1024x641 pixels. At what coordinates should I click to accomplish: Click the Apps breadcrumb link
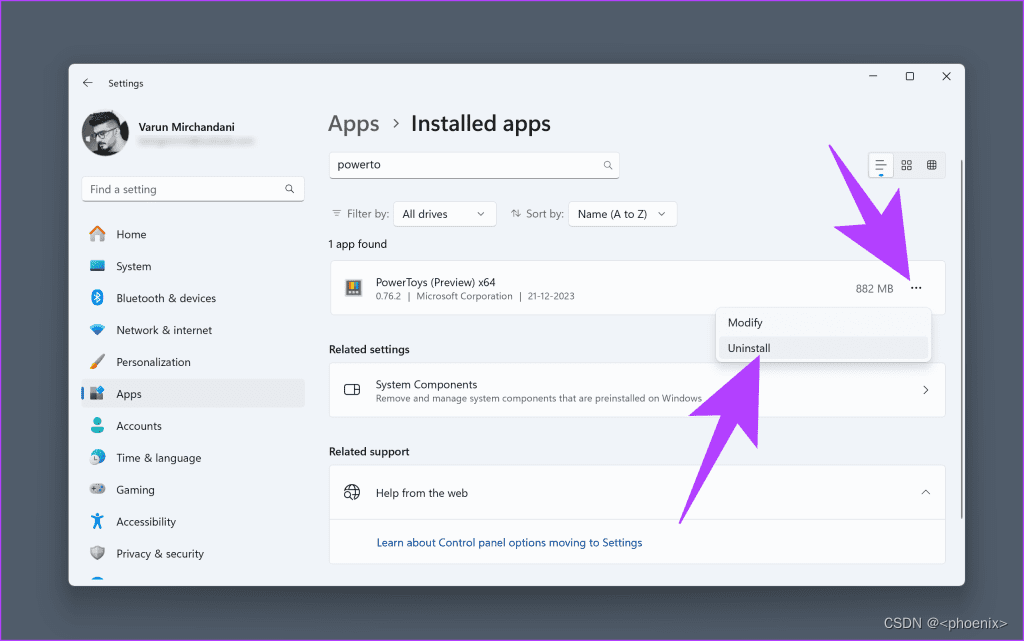[x=353, y=124]
